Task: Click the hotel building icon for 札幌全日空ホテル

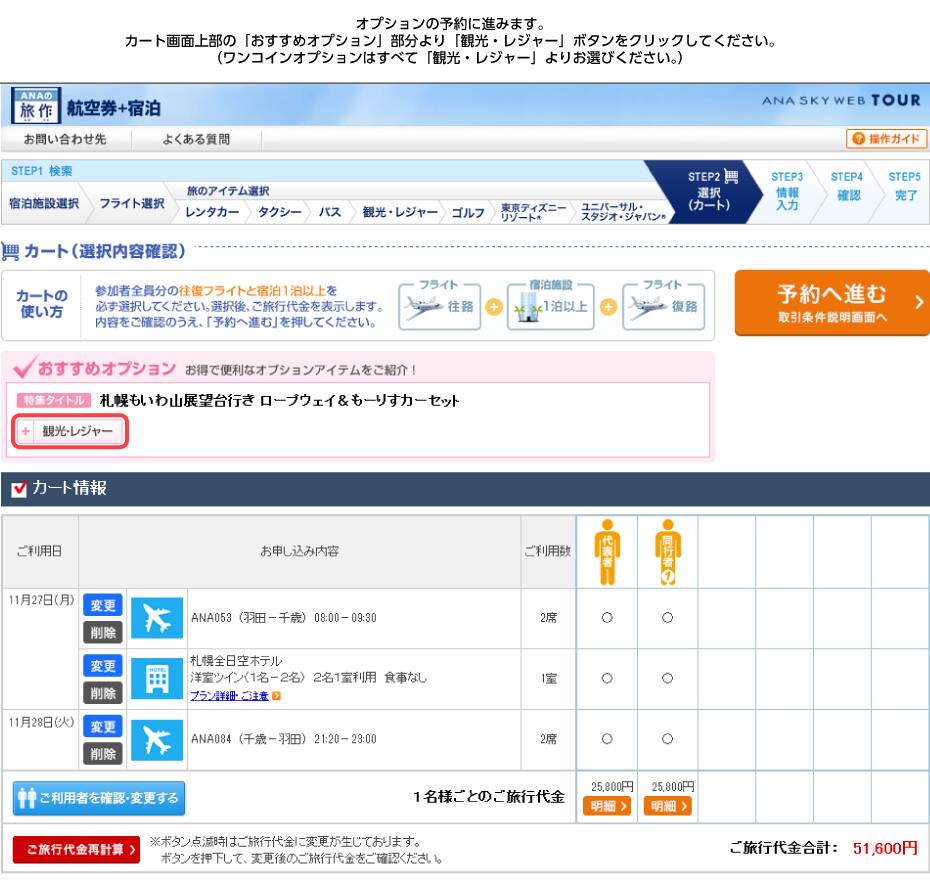Action: click(157, 679)
